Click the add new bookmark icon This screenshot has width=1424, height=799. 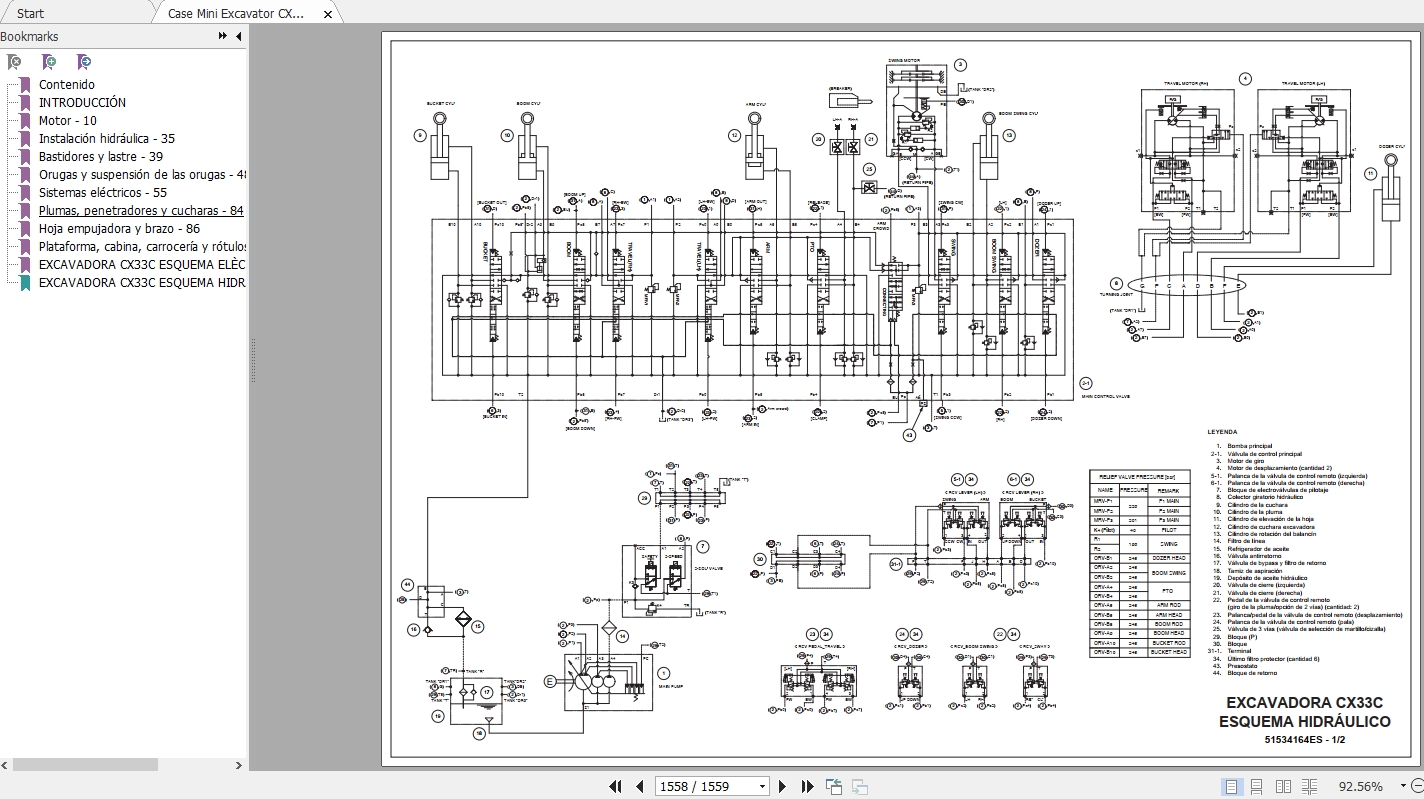(49, 62)
